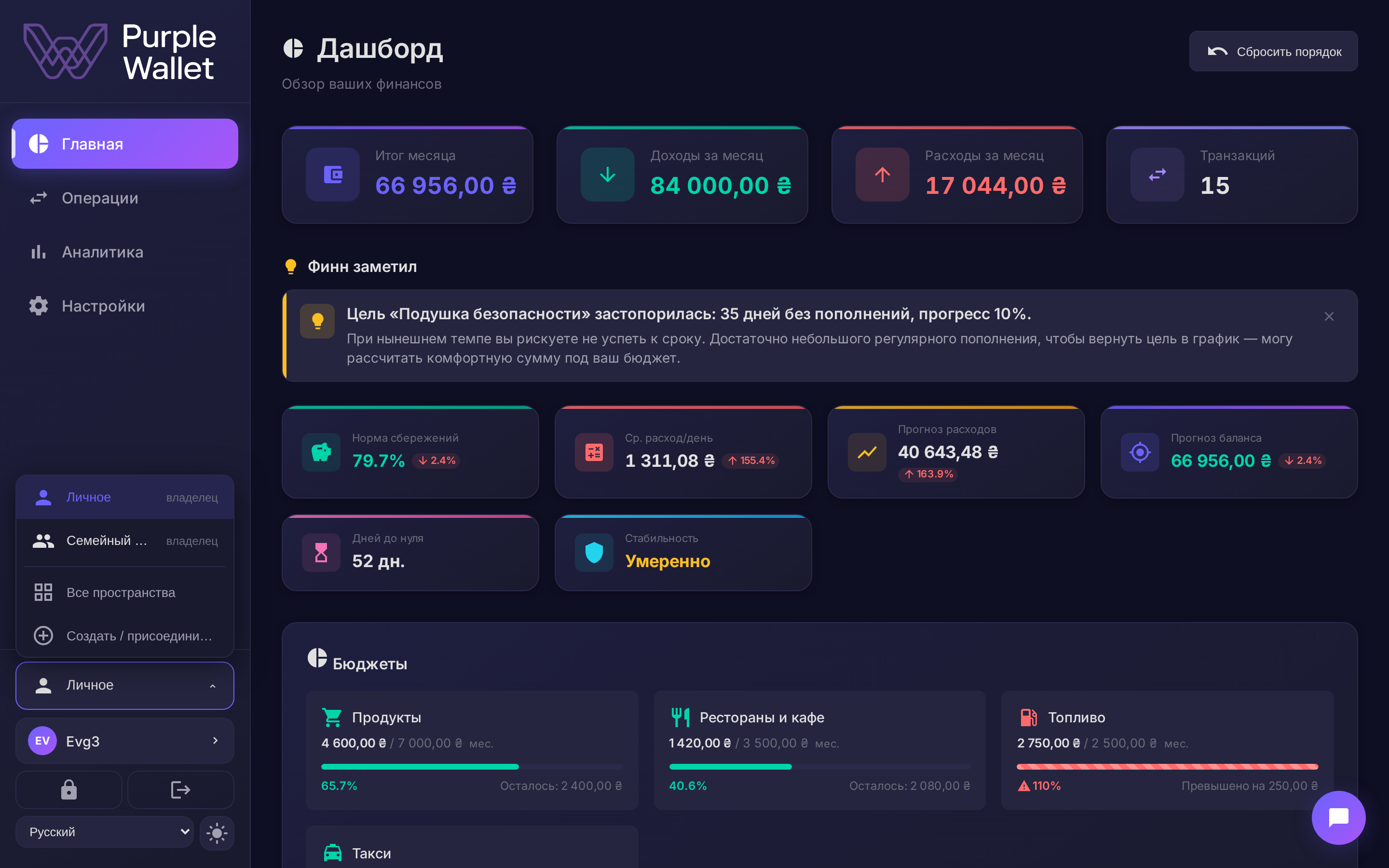
Task: Open the Операции section
Action: pyautogui.click(x=125, y=198)
